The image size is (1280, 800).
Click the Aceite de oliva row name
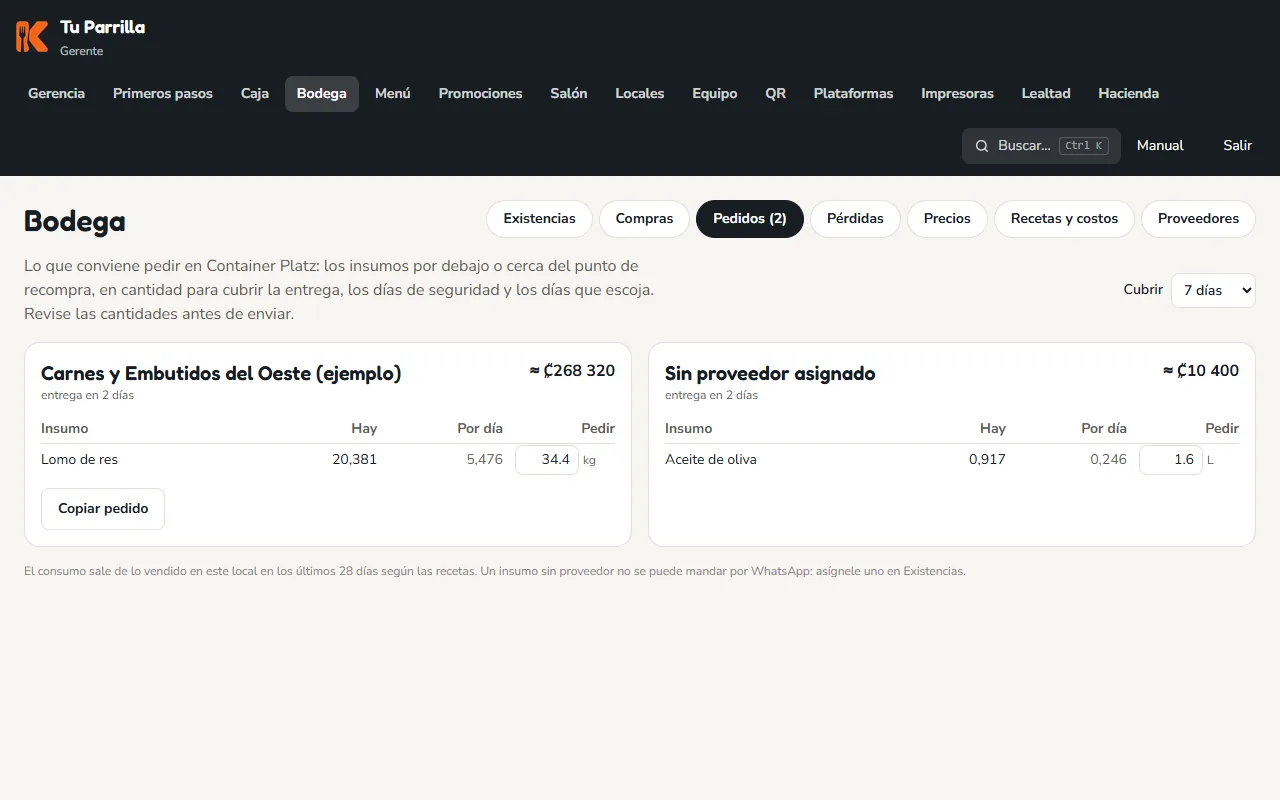pyautogui.click(x=711, y=460)
